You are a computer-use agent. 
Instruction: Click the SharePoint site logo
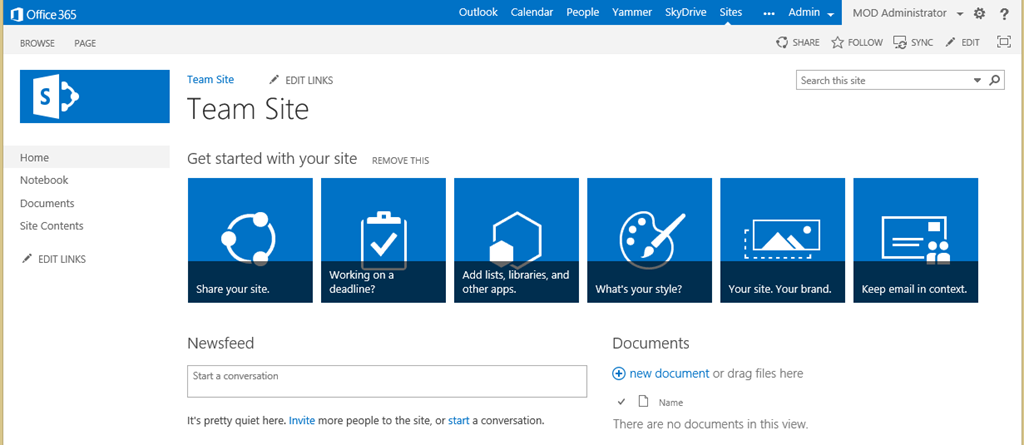click(95, 97)
